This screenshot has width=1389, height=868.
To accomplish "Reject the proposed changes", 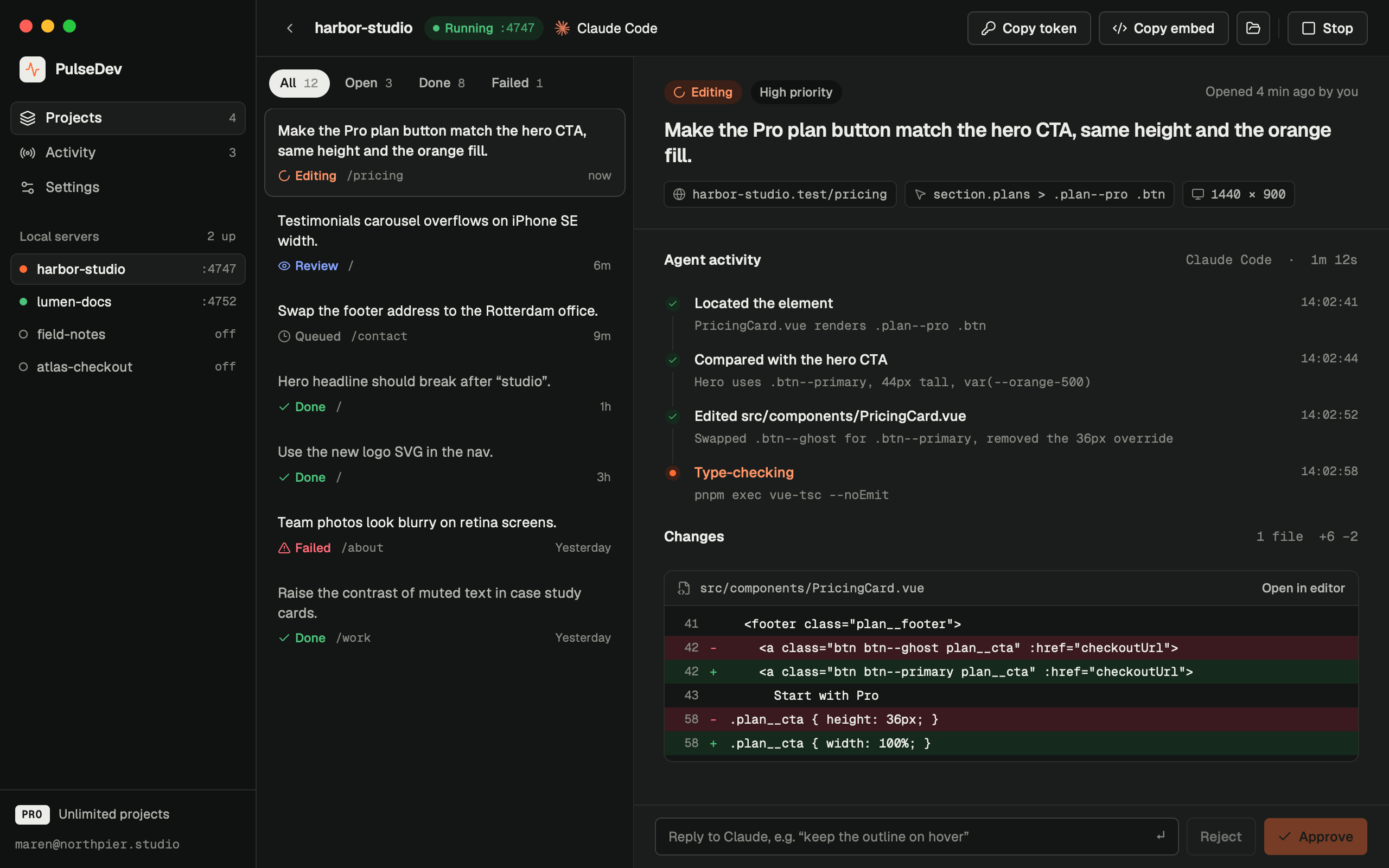I will tap(1221, 837).
